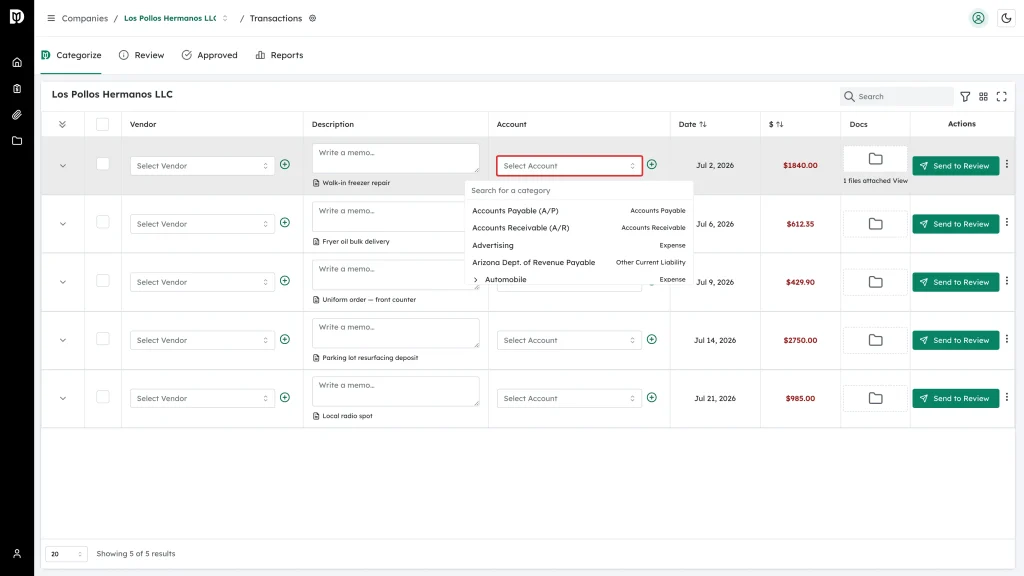This screenshot has width=1024, height=576.
Task: Switch to the grid view icon
Action: tap(984, 97)
